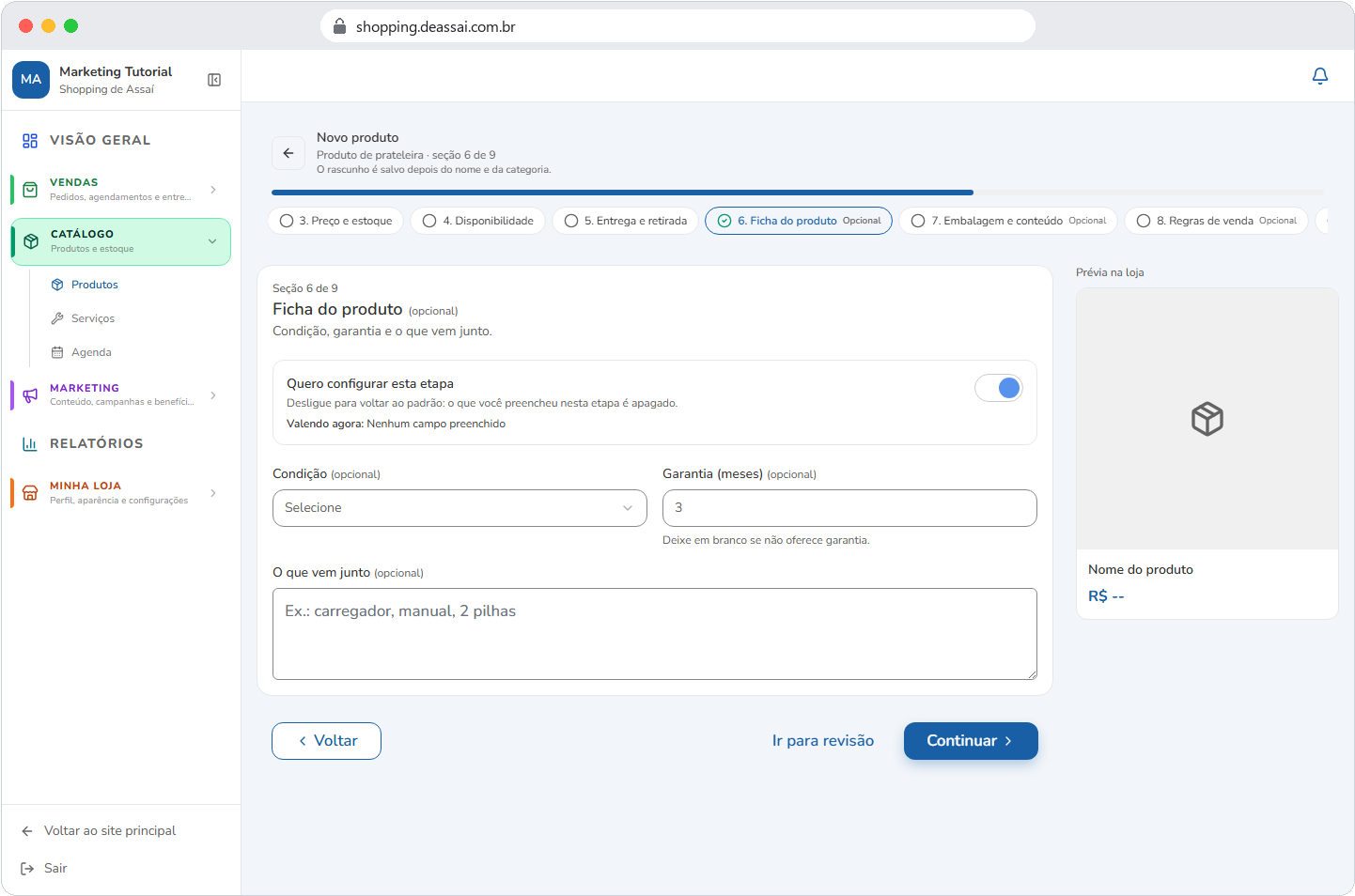Open Serviços in the Catálogo submenu
Image resolution: width=1355 pixels, height=896 pixels.
[93, 318]
